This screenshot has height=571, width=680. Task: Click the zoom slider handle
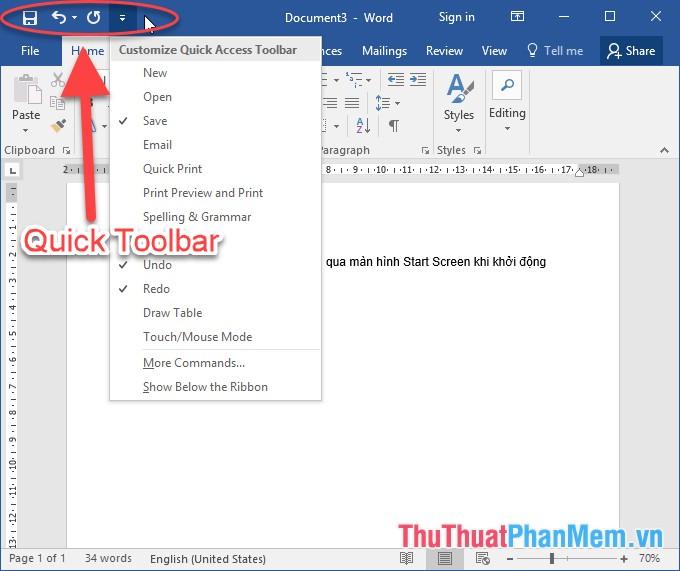[552, 558]
